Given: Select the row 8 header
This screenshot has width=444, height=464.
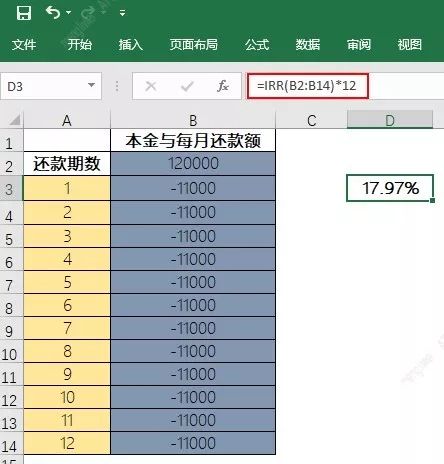Looking at the screenshot, I should [x=11, y=305].
